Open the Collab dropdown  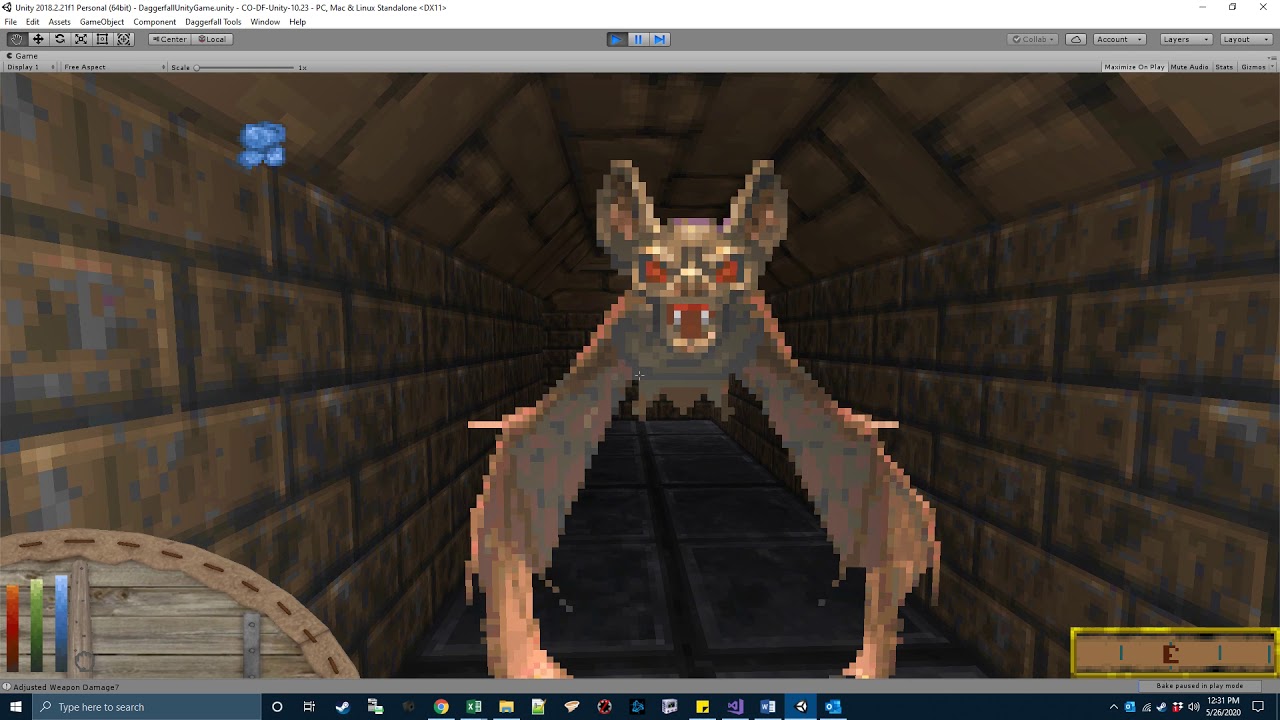1033,39
